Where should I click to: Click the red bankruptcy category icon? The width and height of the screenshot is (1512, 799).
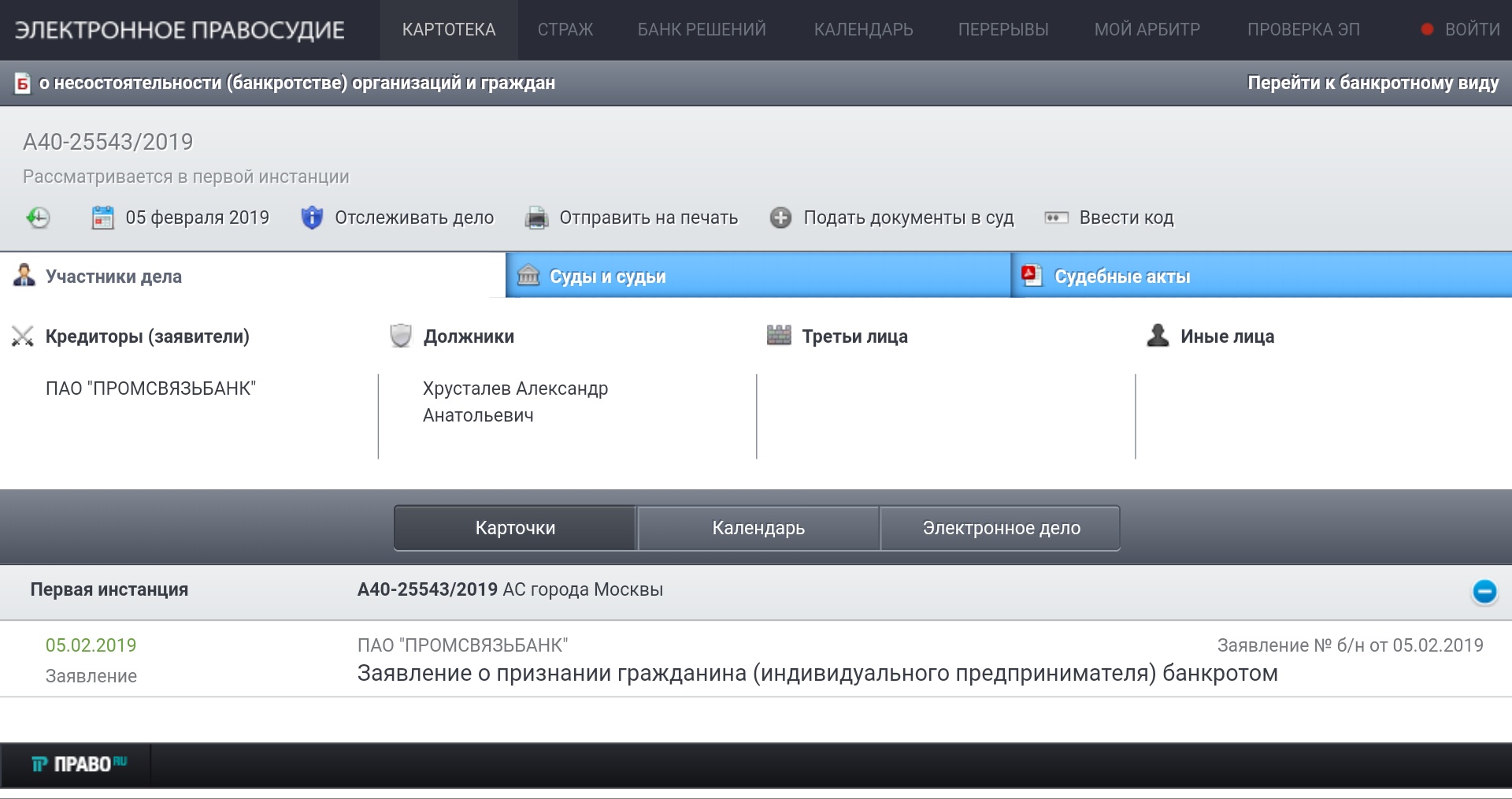(23, 83)
